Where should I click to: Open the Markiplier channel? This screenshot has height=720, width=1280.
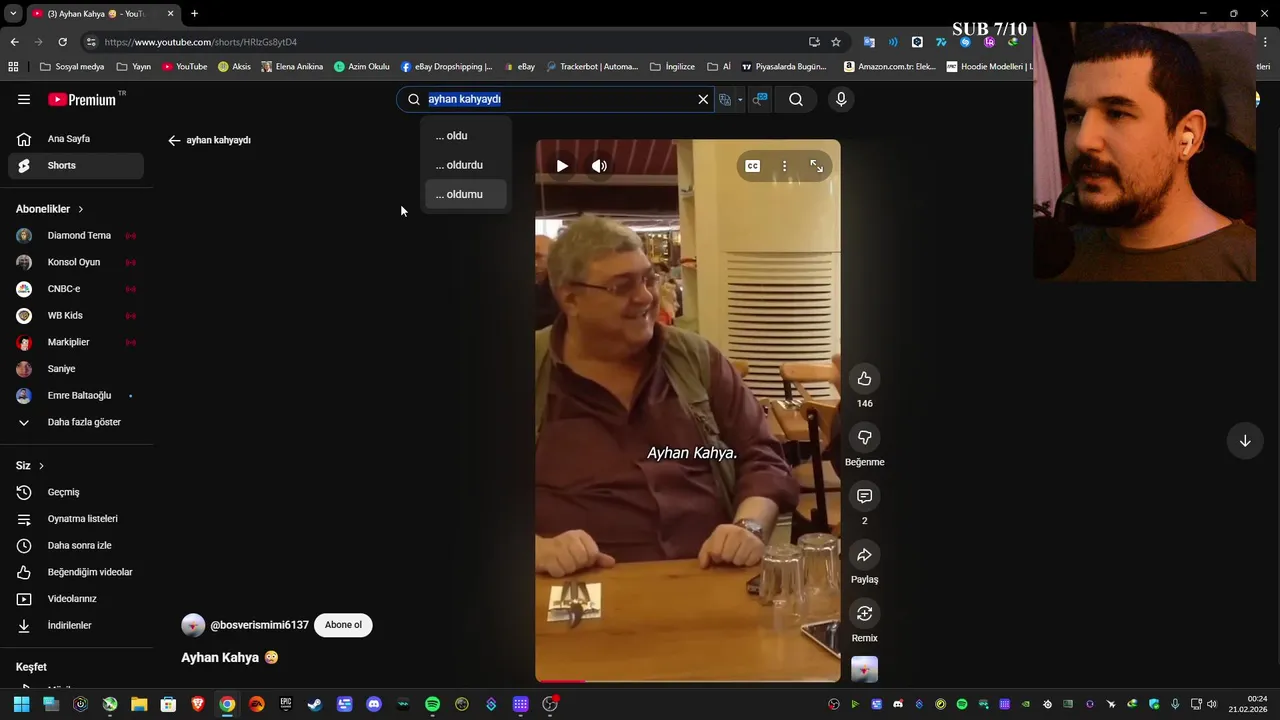(76, 342)
